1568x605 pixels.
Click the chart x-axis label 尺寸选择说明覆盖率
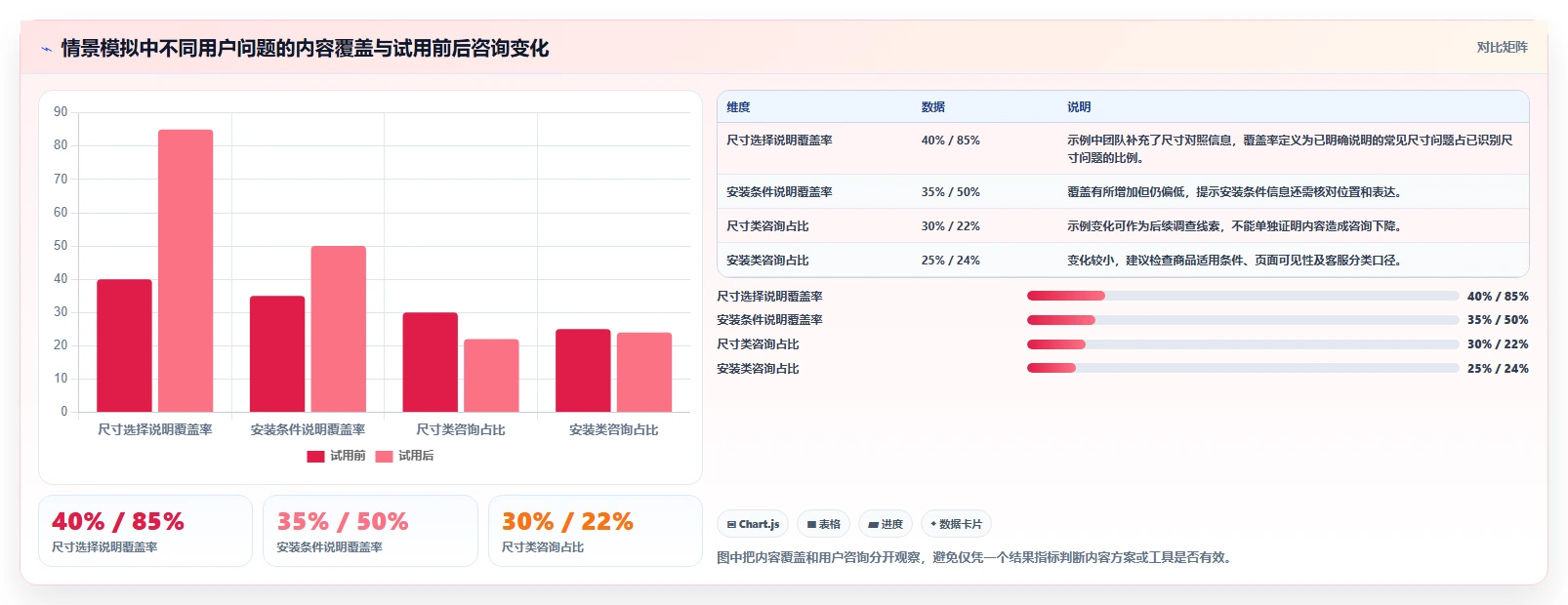(155, 429)
